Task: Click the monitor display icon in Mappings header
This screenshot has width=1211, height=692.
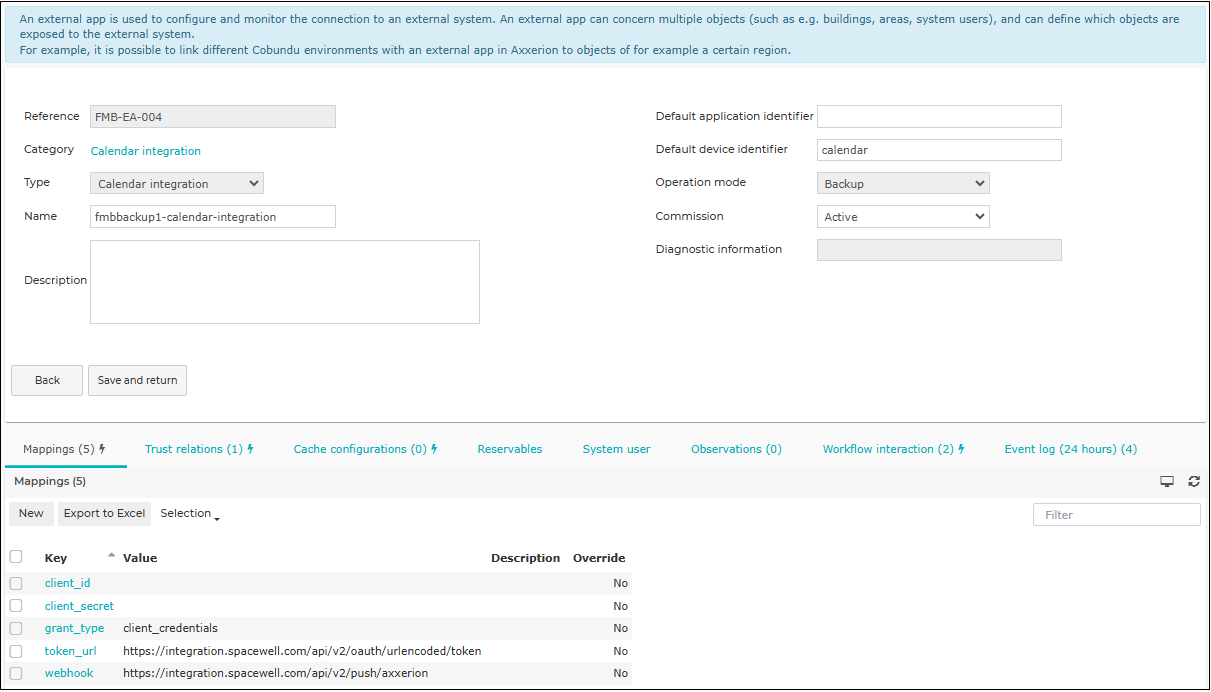Action: click(1167, 481)
